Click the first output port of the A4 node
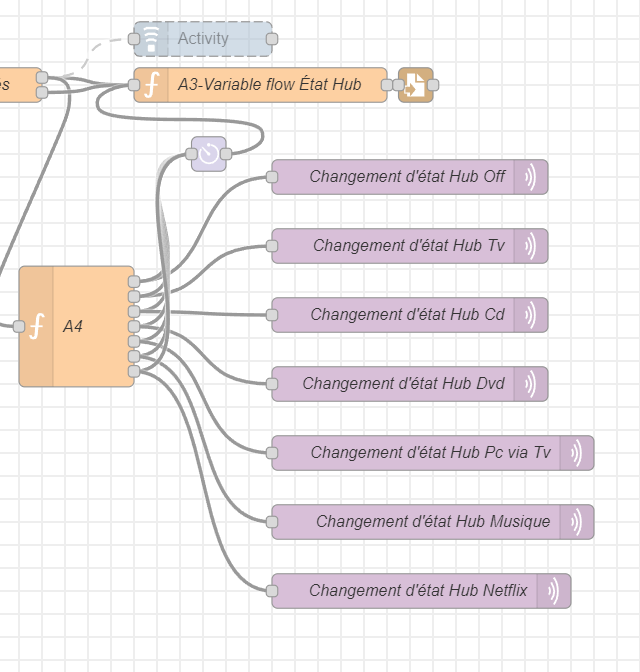This screenshot has height=672, width=640. 134,282
